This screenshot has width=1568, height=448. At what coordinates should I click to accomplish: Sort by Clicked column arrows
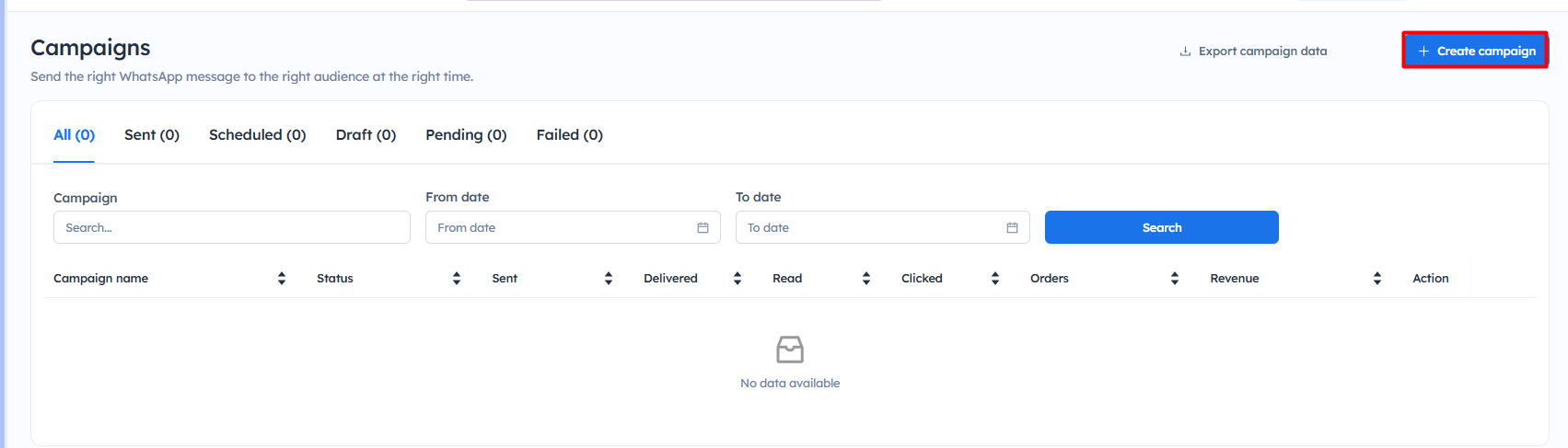(995, 279)
